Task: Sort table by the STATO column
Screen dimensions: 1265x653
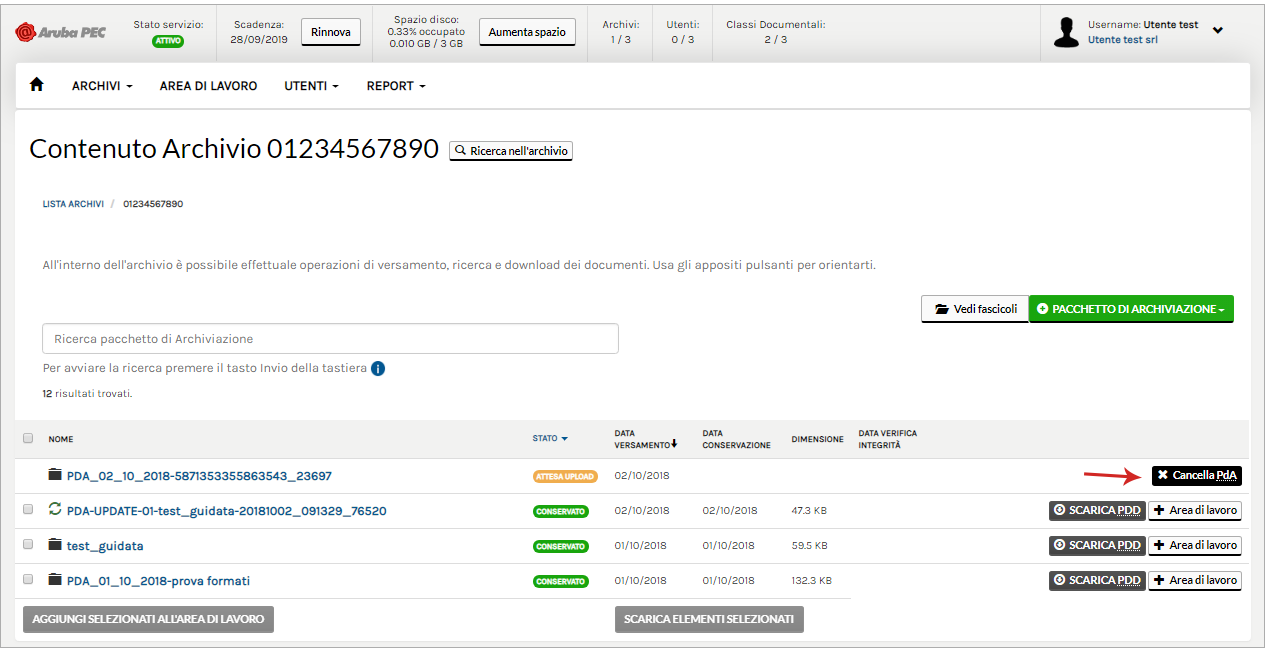Action: coord(549,438)
